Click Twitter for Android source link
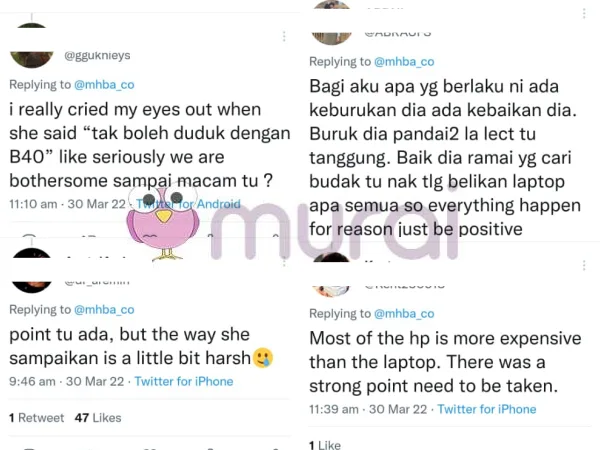 [188, 204]
